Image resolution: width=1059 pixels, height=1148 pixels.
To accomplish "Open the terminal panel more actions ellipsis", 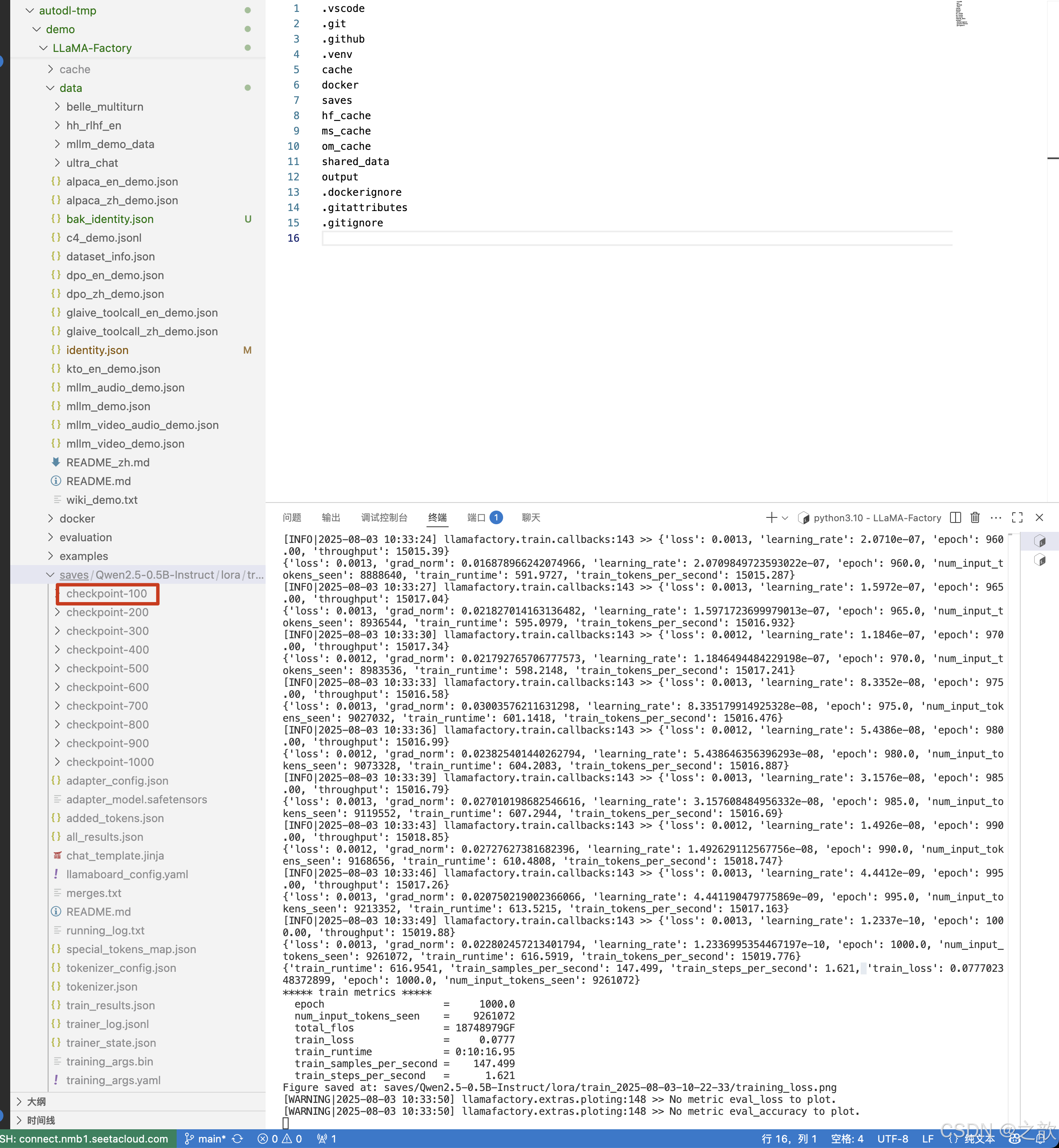I will [996, 518].
